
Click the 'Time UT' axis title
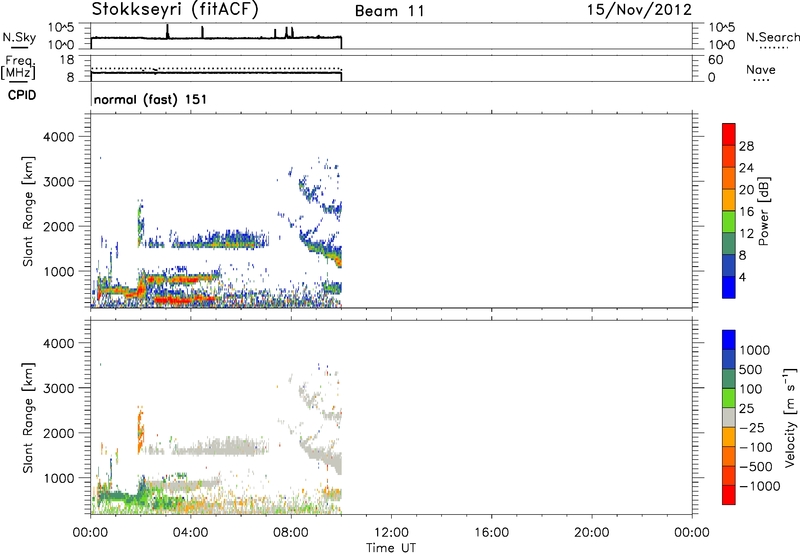click(x=391, y=548)
